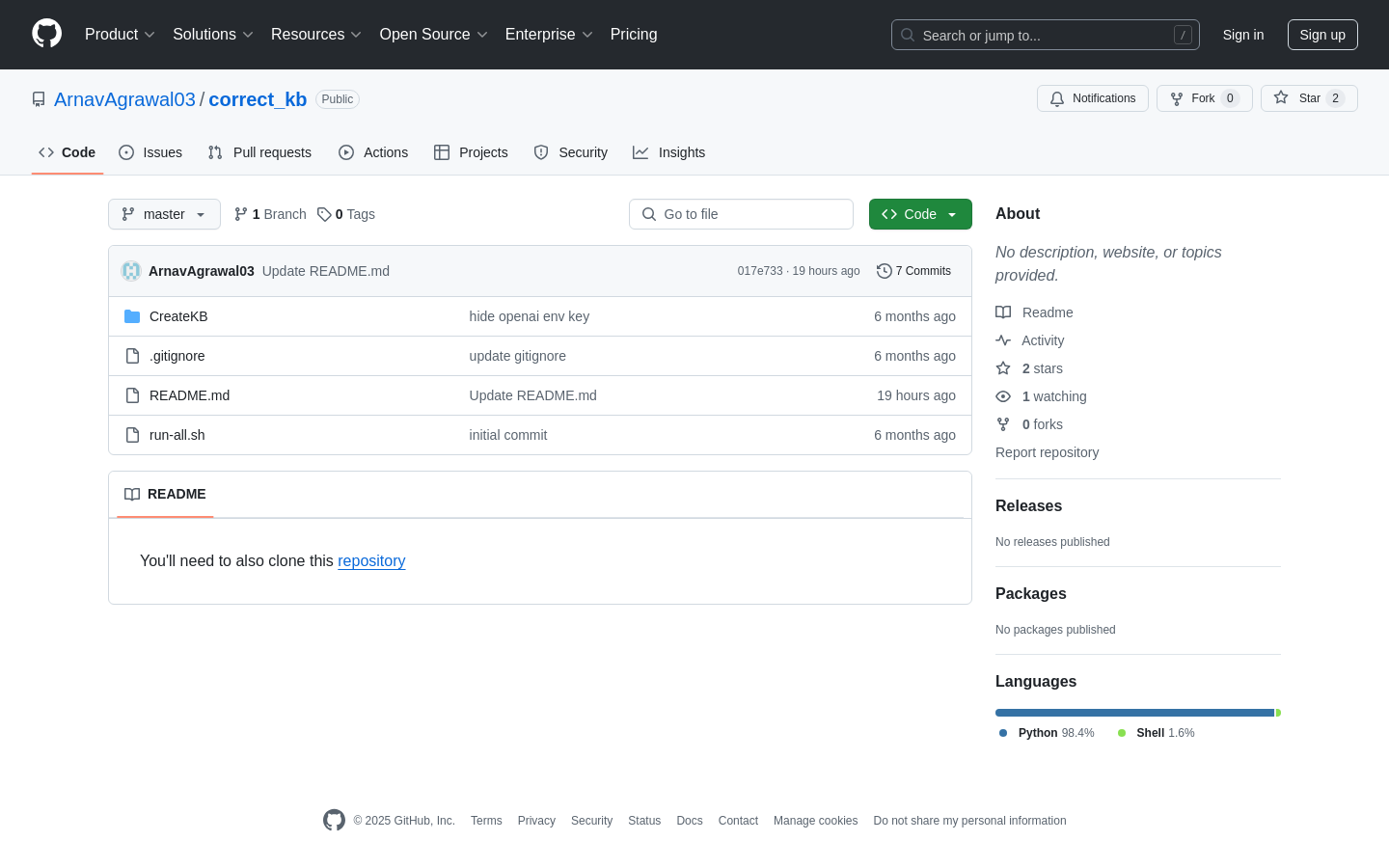Open the GitHub home logo
Screen dimensions: 1389x868
click(x=46, y=34)
